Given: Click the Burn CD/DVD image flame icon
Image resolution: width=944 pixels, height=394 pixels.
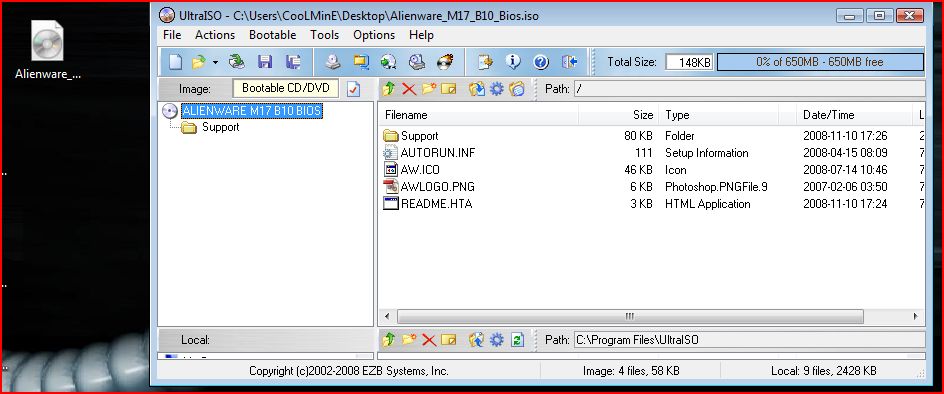Looking at the screenshot, I should (x=445, y=61).
